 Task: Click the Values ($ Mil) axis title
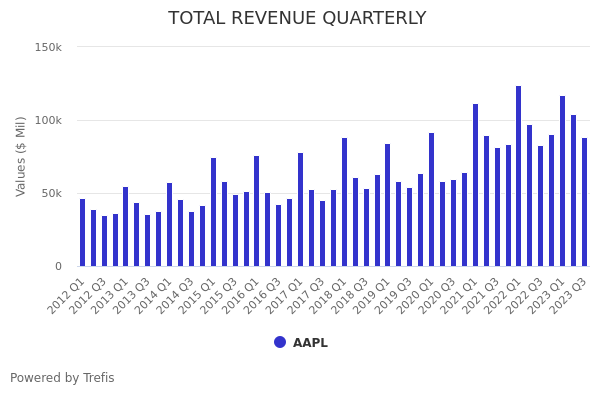coord(21,155)
